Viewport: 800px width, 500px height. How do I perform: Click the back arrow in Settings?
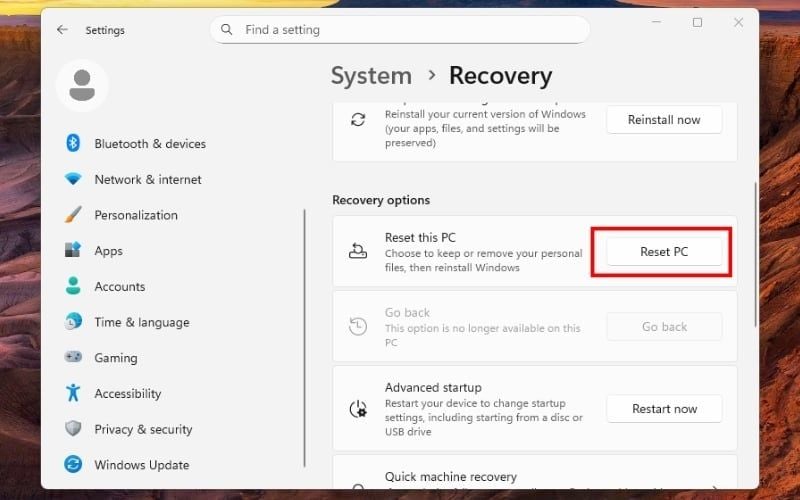[62, 30]
